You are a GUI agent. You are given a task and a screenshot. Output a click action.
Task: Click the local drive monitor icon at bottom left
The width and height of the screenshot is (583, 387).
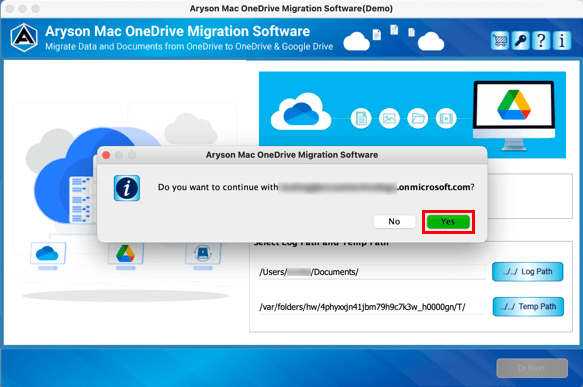pyautogui.click(x=203, y=256)
